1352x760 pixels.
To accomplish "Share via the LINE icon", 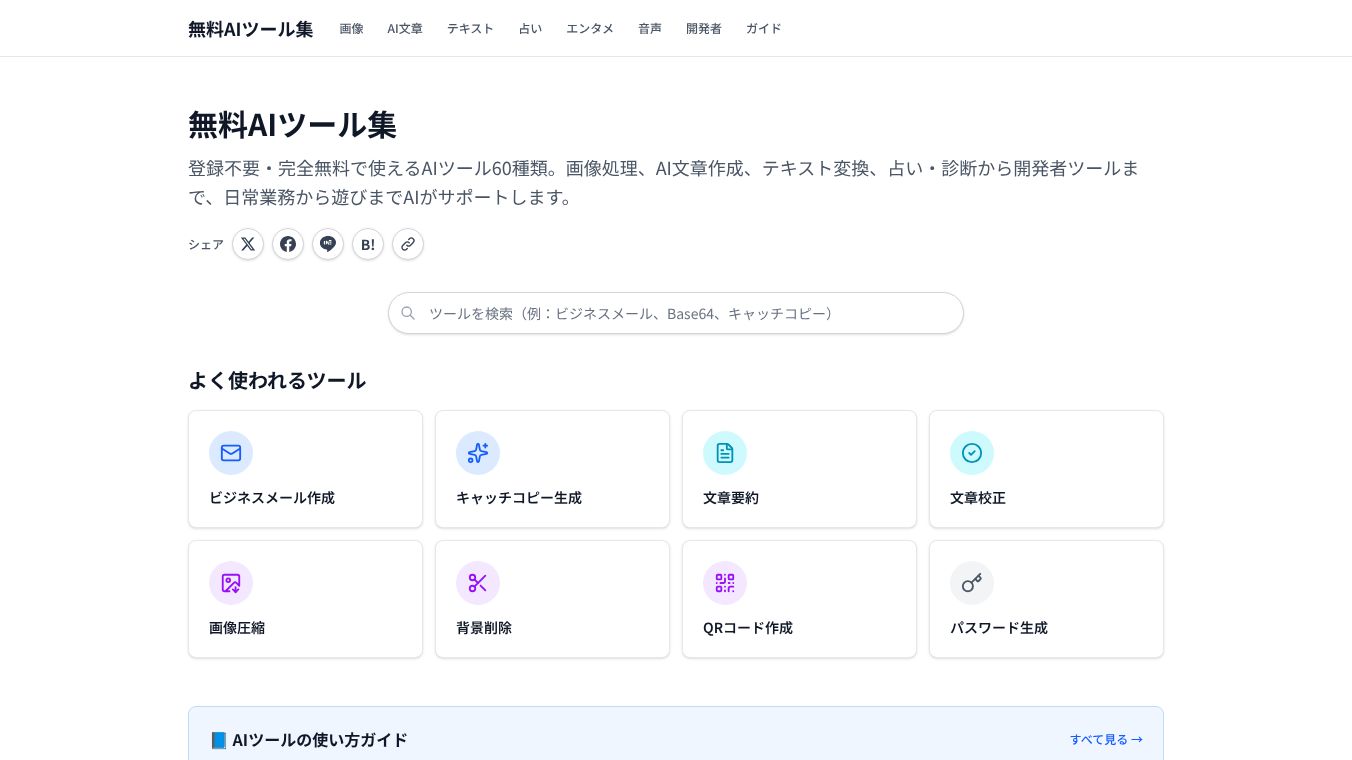I will [328, 244].
